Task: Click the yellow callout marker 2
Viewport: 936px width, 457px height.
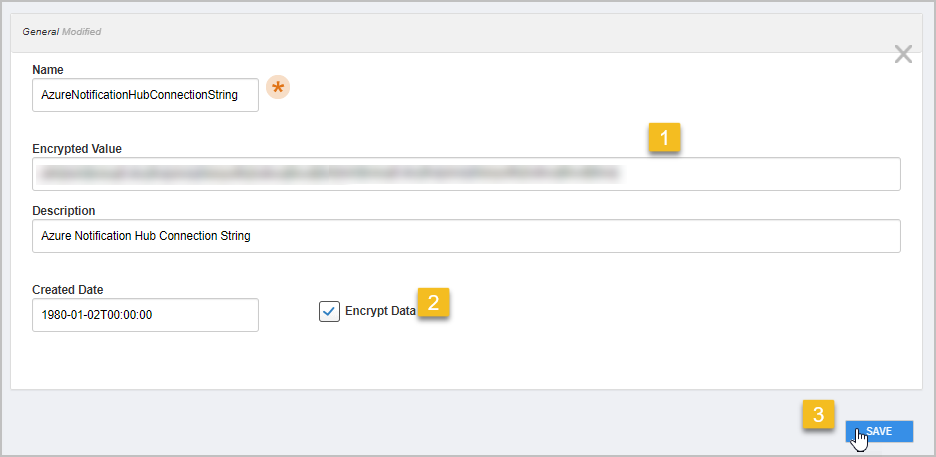Action: coord(434,303)
